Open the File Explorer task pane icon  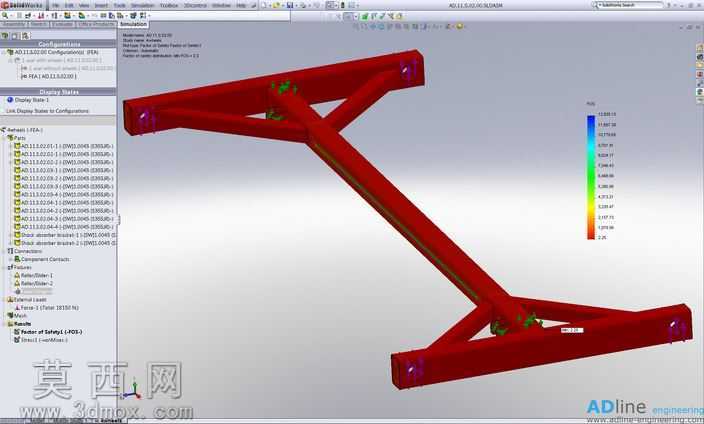[x=700, y=66]
